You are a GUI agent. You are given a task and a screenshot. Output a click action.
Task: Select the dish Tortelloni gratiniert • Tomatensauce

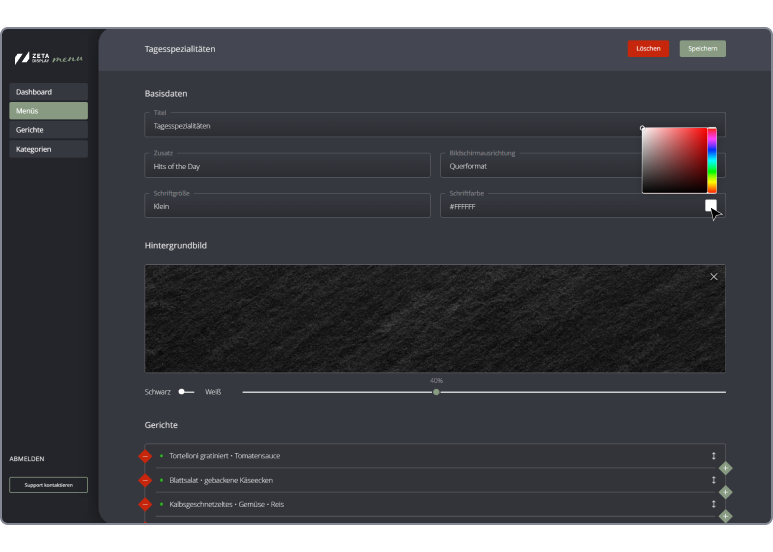(x=224, y=456)
